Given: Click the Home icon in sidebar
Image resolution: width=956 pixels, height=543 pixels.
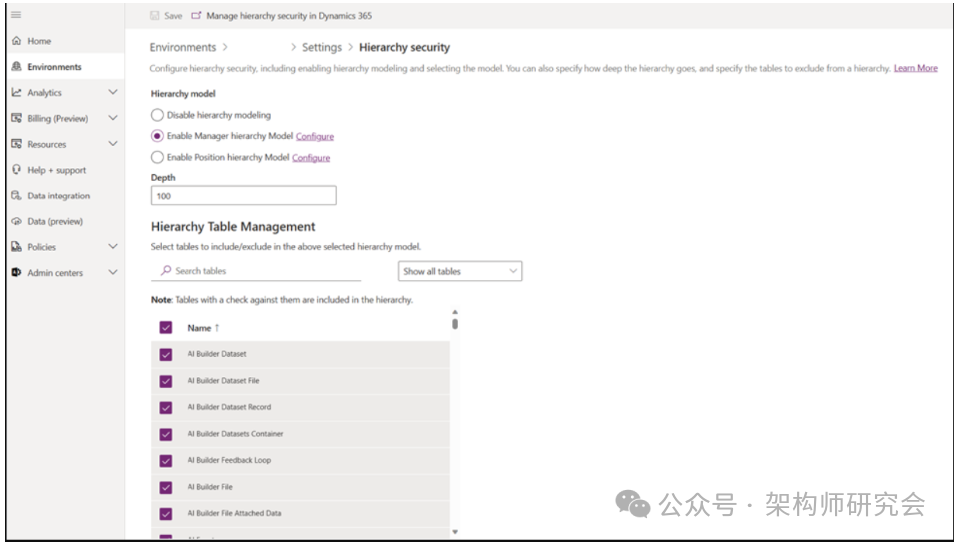Looking at the screenshot, I should coord(16,41).
